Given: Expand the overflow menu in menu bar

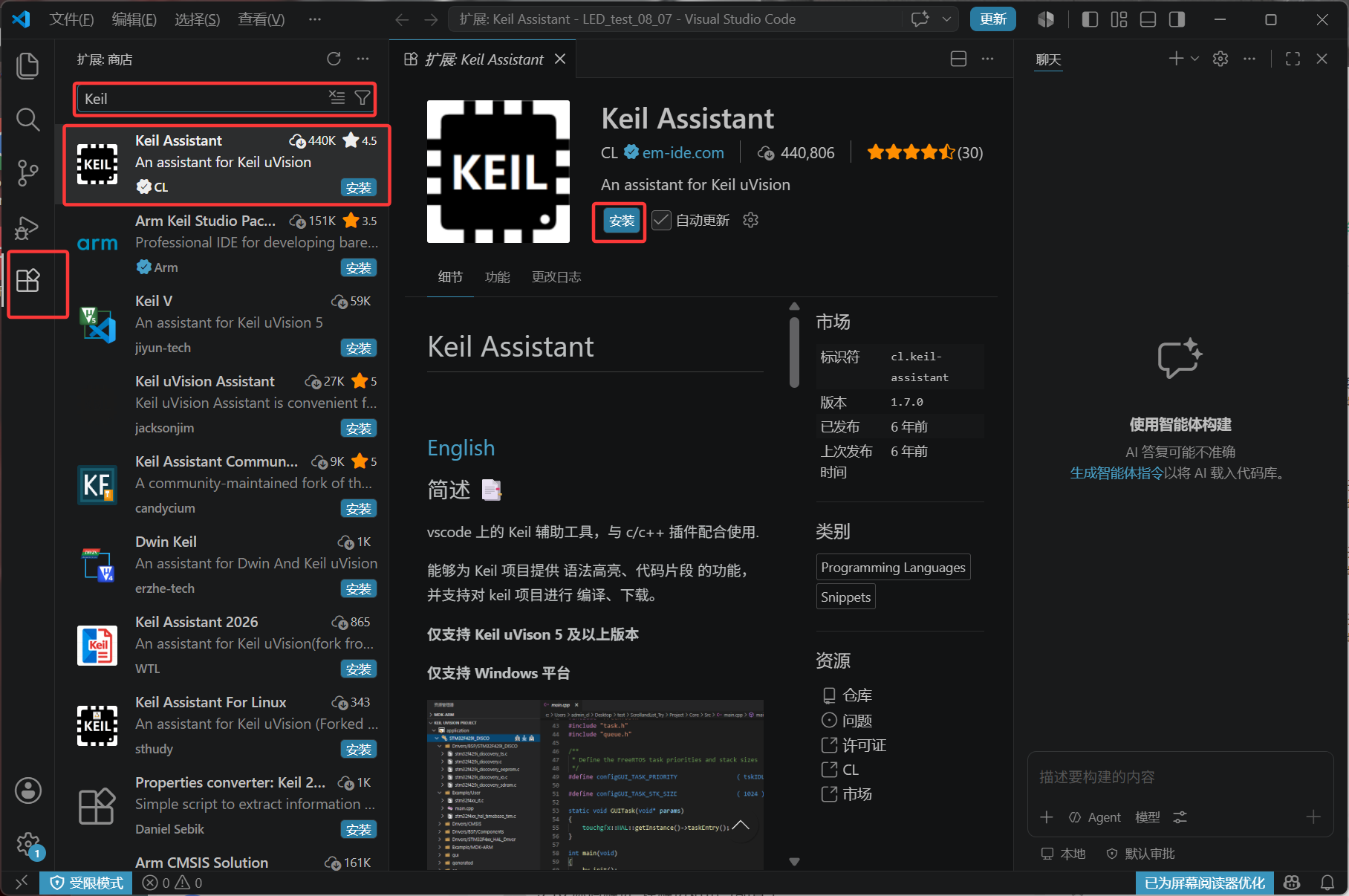Looking at the screenshot, I should click(315, 19).
